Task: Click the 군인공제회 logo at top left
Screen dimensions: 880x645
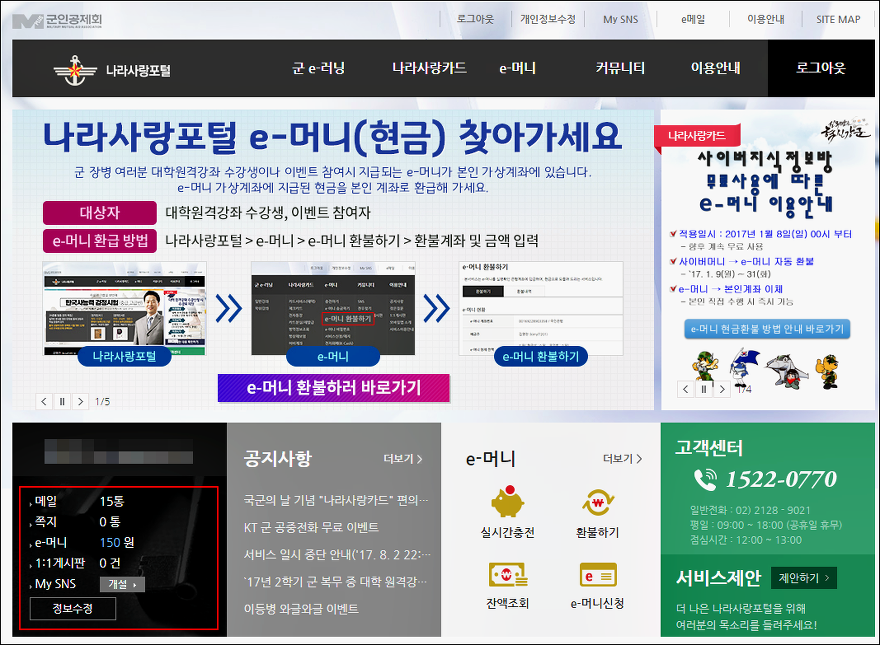Action: click(x=57, y=21)
